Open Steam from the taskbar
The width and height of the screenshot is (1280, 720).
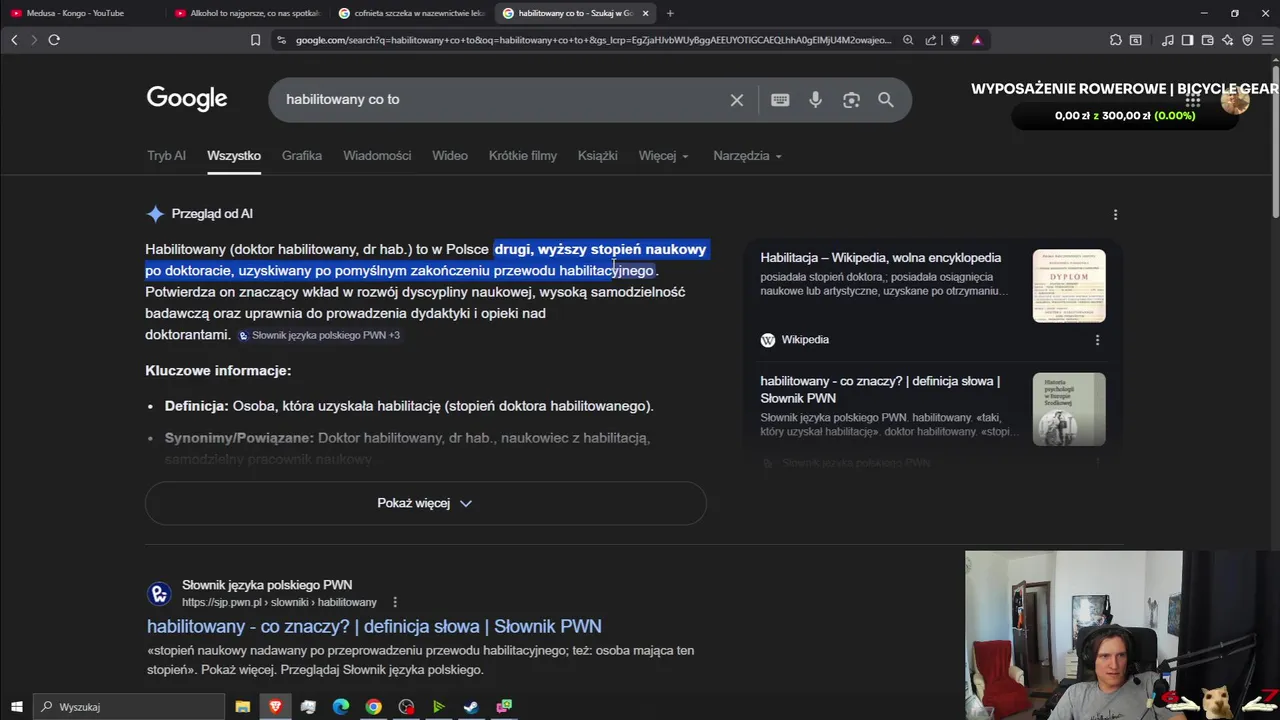click(471, 707)
